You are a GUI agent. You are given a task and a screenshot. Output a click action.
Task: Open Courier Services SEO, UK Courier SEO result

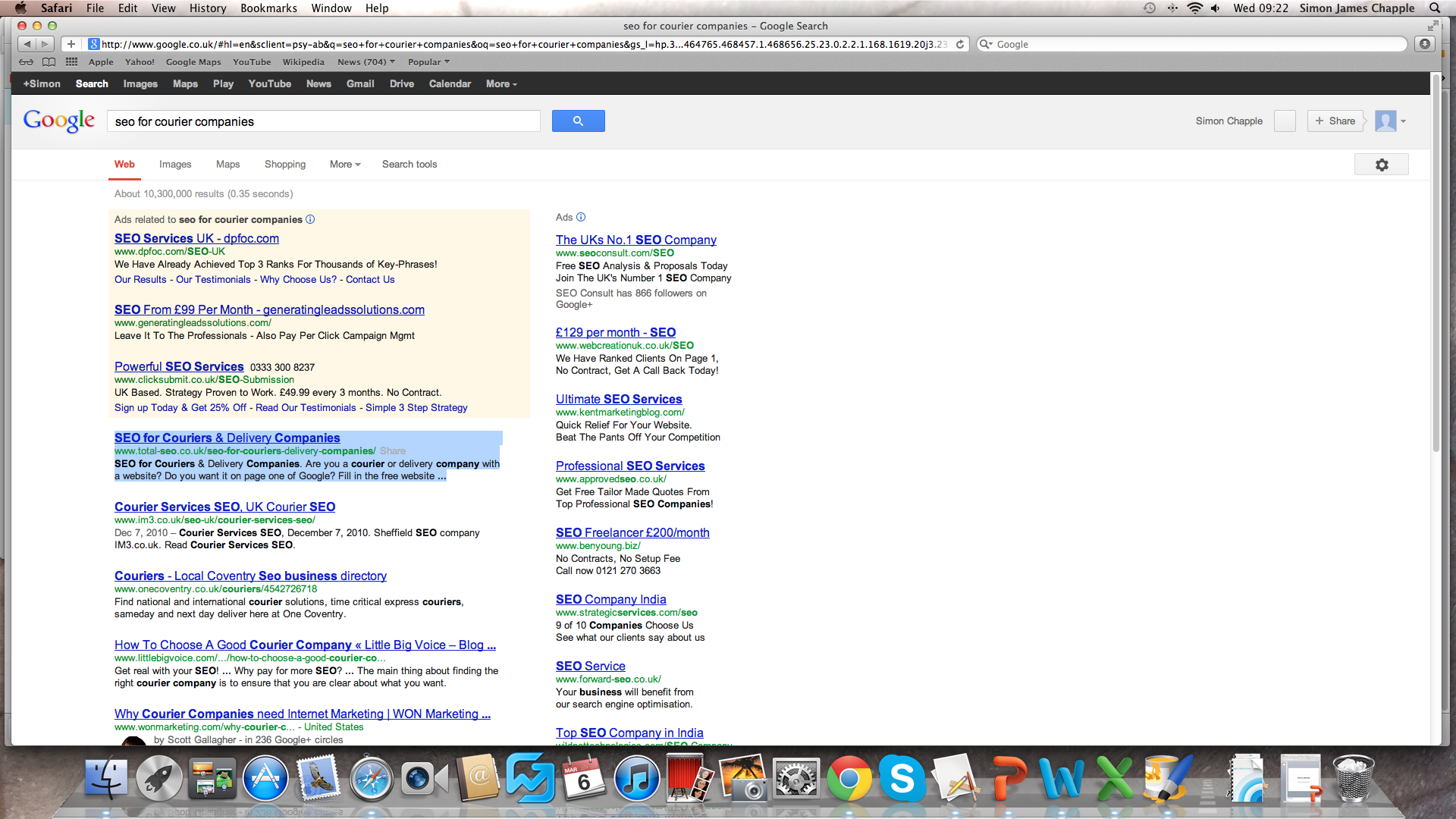coord(224,507)
